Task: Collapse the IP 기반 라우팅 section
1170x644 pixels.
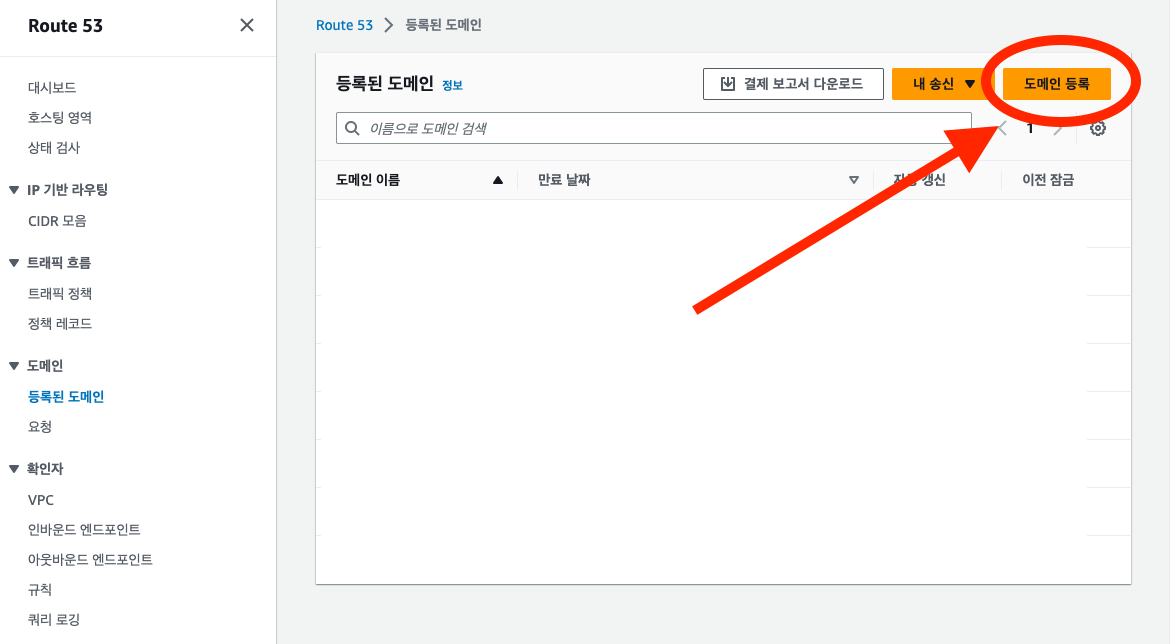Action: tap(14, 190)
